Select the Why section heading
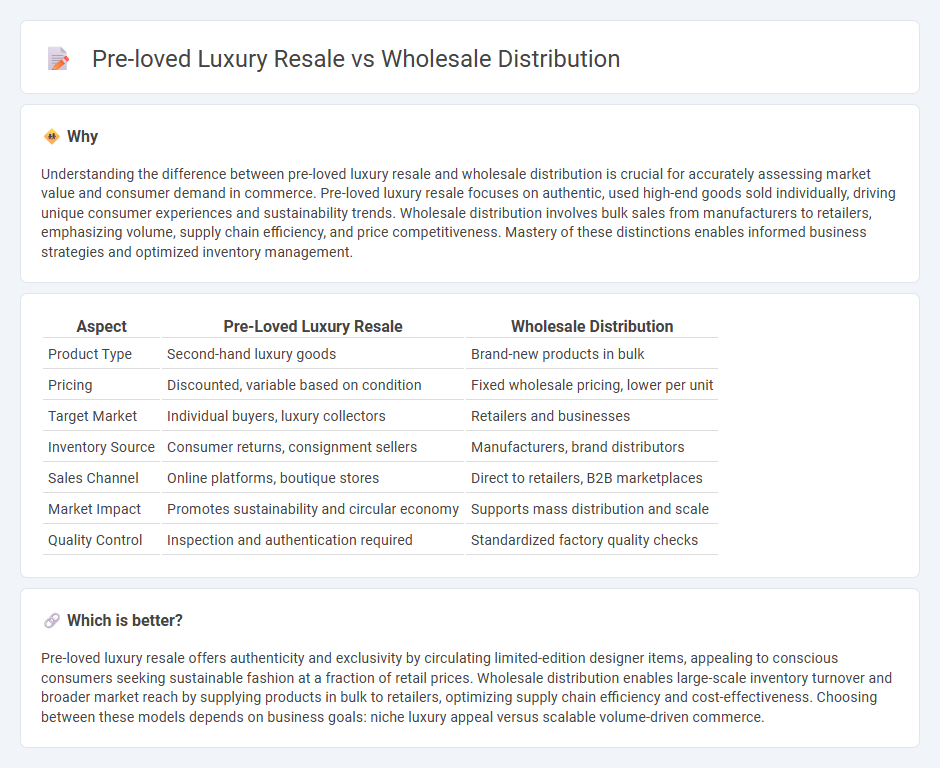The height and width of the screenshot is (768, 940). 82,137
